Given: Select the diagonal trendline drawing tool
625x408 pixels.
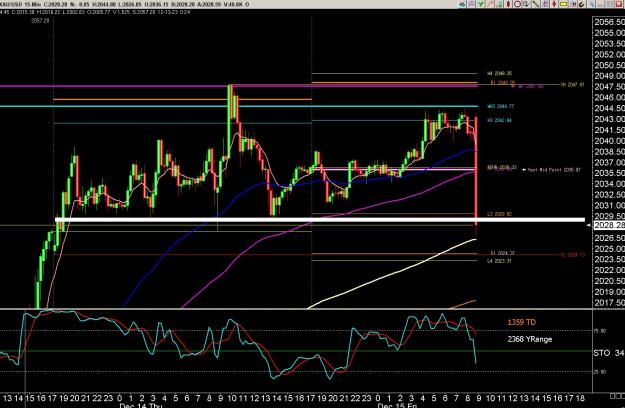Looking at the screenshot, I should click(536, 4).
